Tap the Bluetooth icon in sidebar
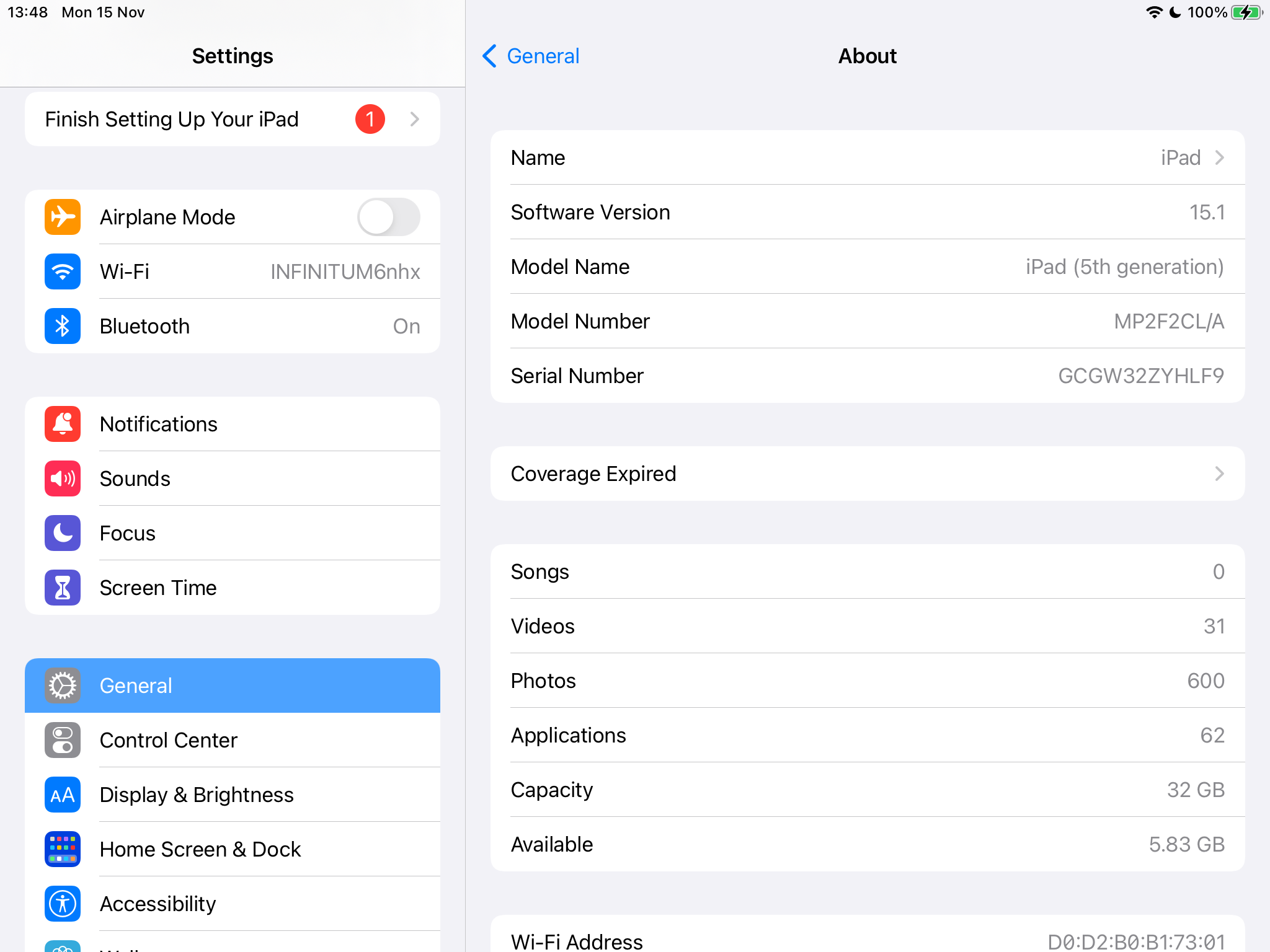 [63, 326]
